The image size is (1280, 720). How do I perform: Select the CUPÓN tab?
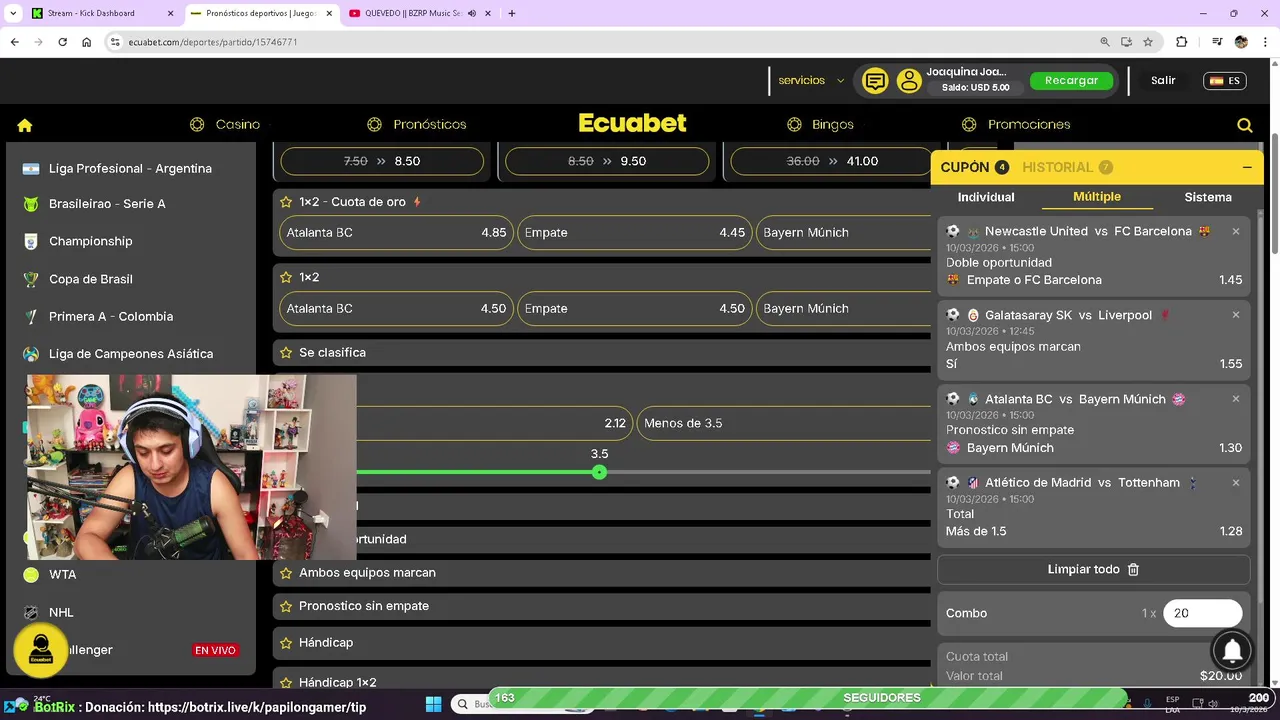click(x=974, y=167)
